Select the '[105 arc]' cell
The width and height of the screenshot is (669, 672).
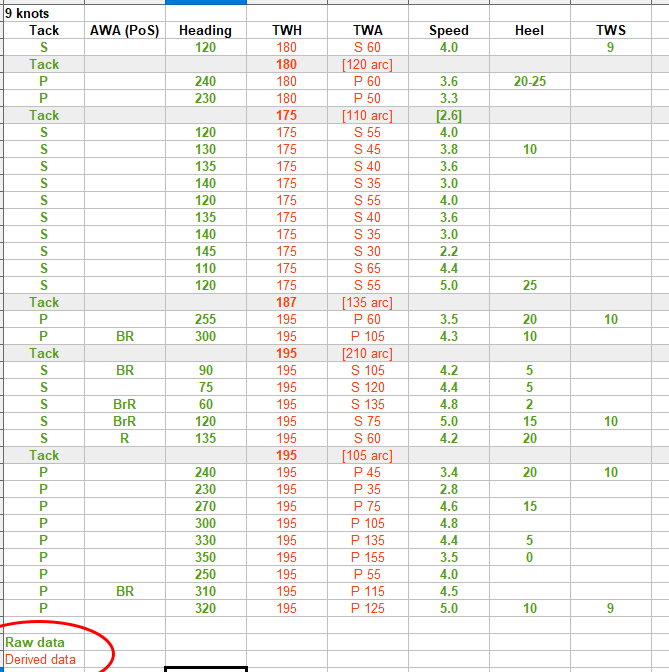(368, 455)
